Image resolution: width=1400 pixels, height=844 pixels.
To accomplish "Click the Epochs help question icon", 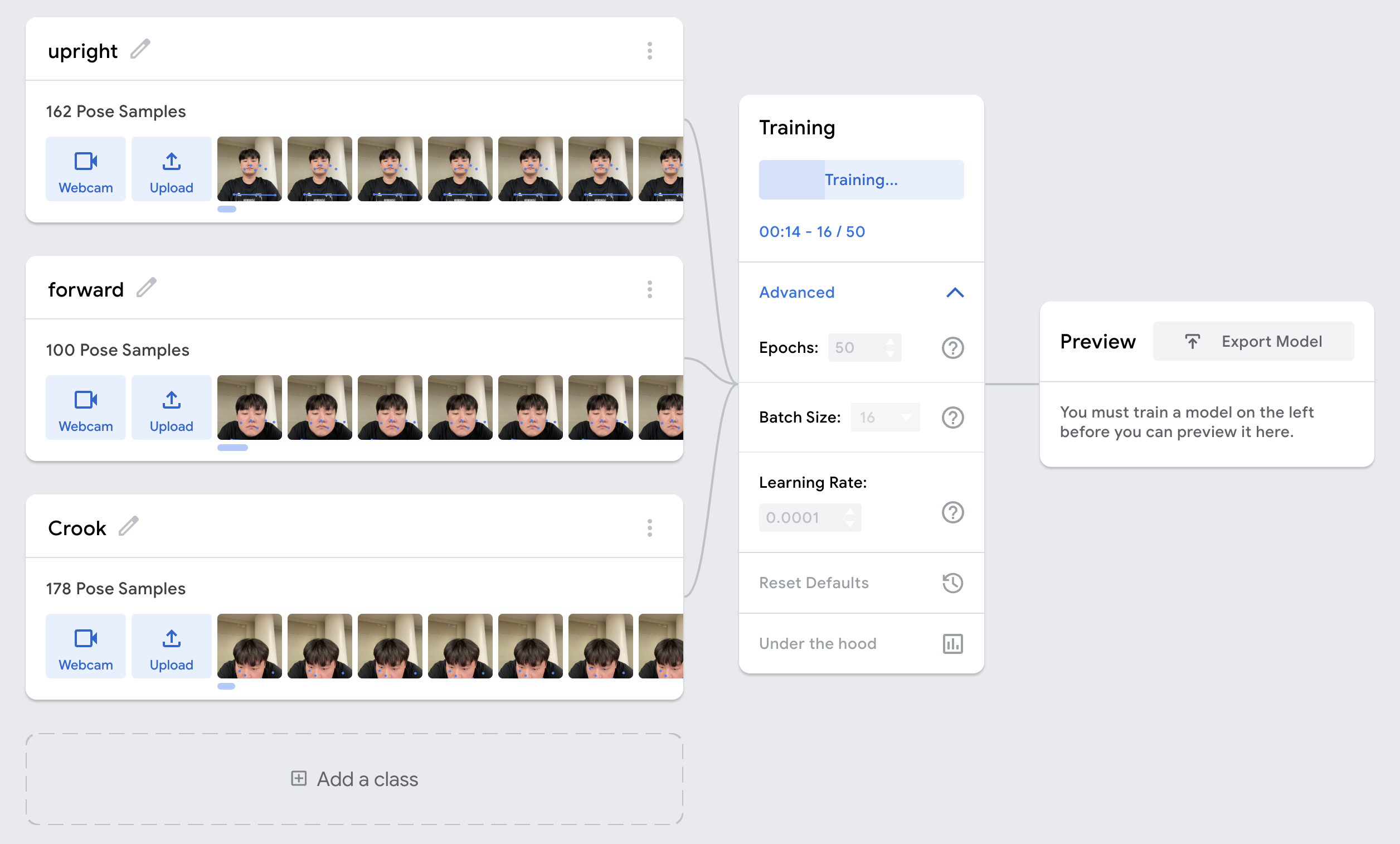I will [x=952, y=348].
